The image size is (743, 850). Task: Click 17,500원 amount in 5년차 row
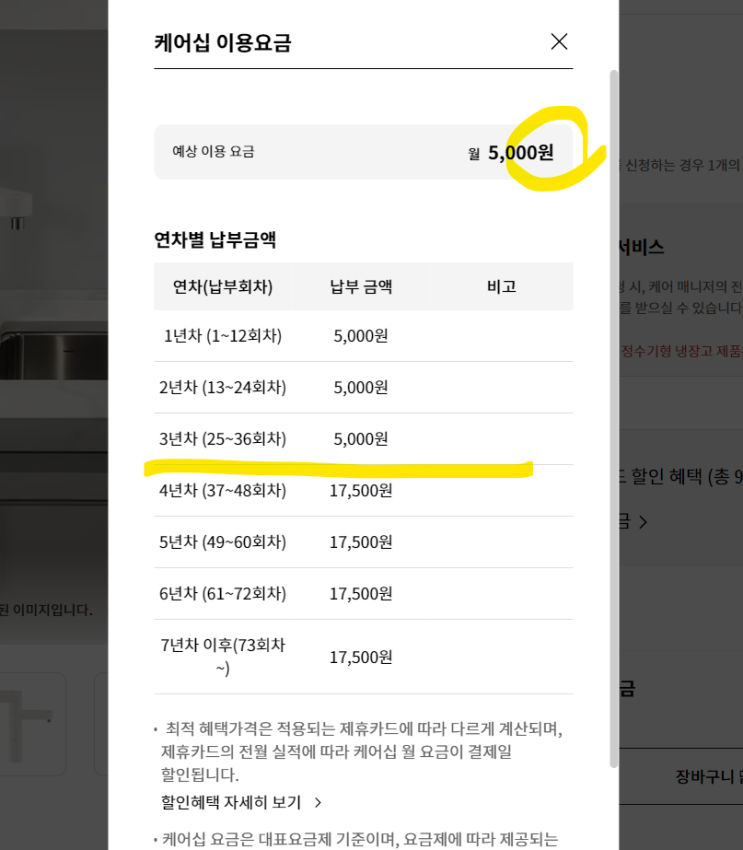(x=361, y=542)
